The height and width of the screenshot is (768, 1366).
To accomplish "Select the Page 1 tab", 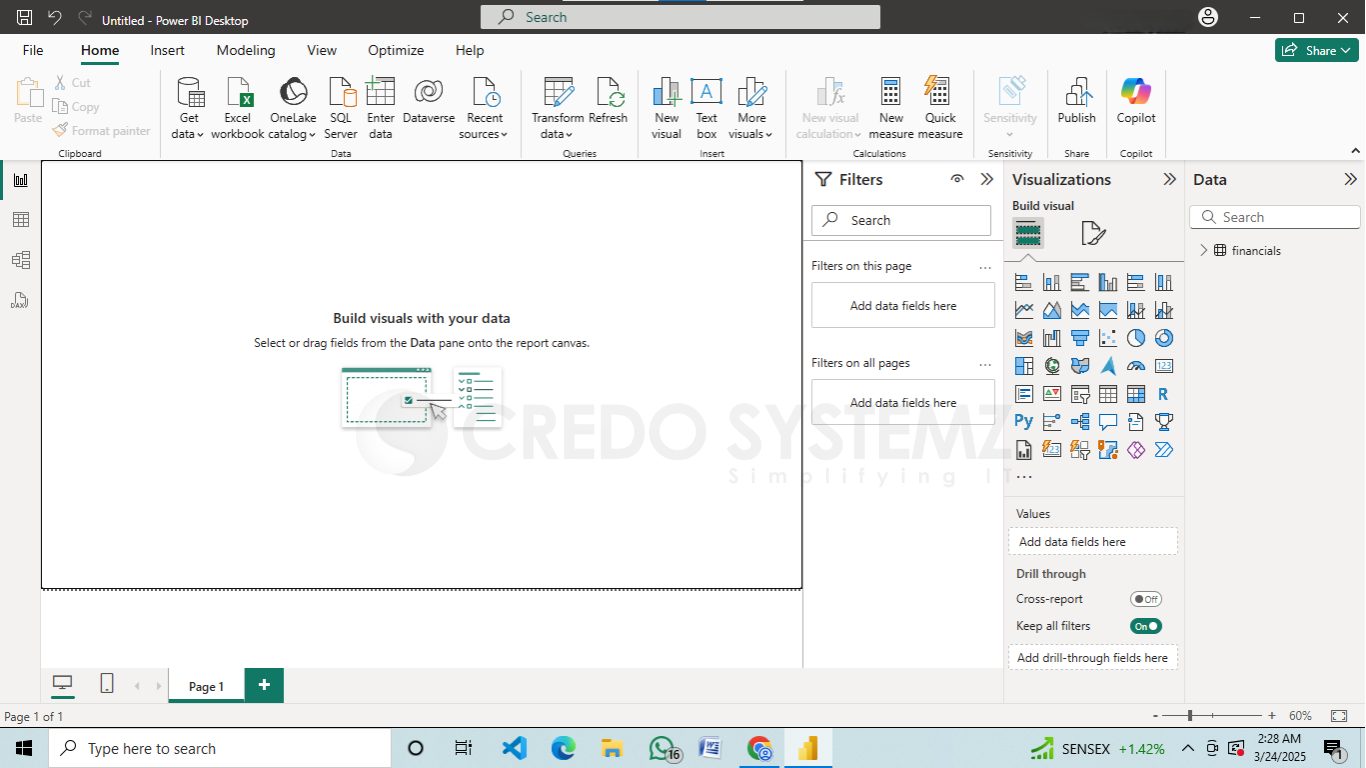I will point(206,686).
